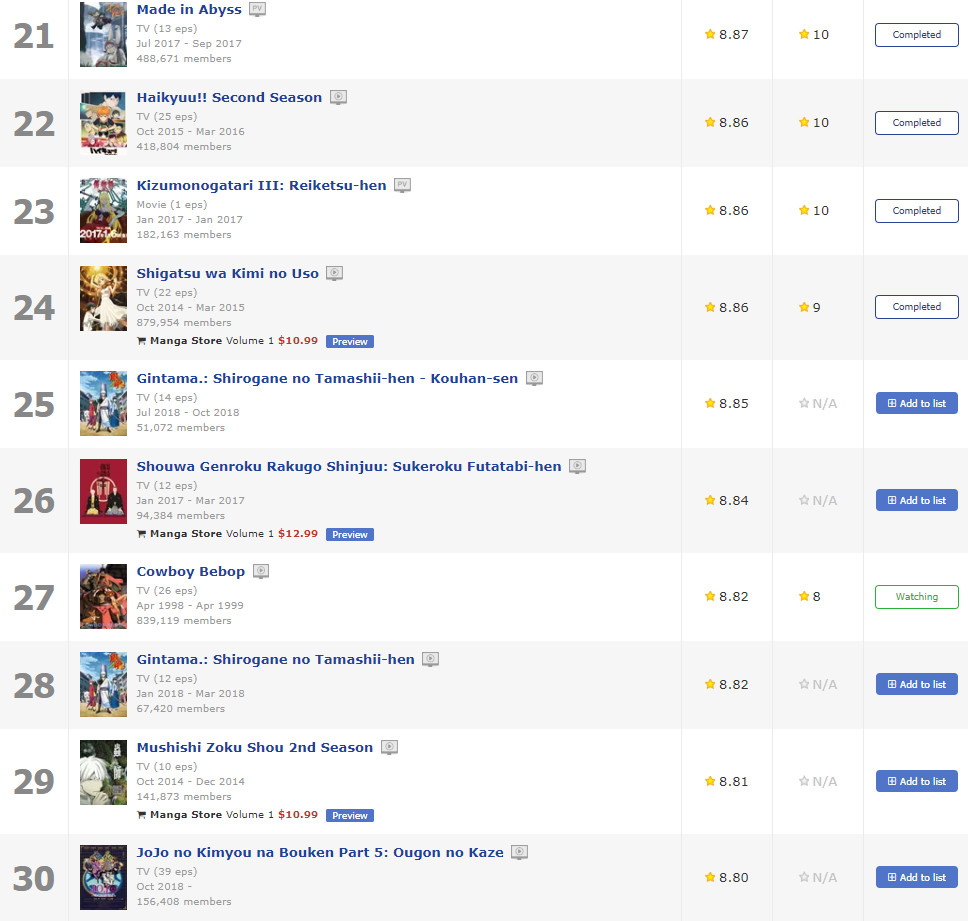Click Preview for the $12.99 Rakugo Shinjuu manga

tap(350, 535)
